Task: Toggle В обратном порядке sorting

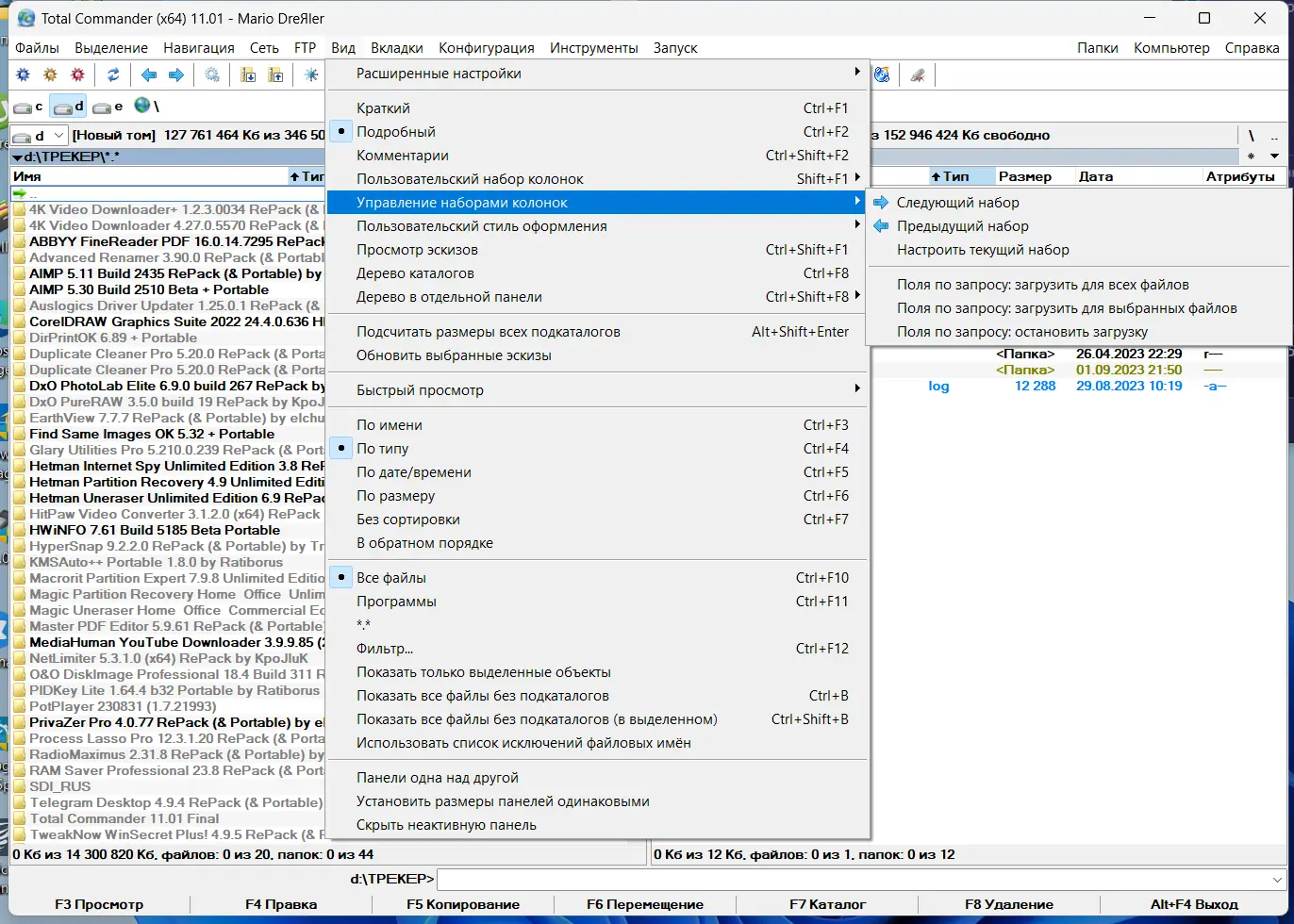Action: coord(596,543)
